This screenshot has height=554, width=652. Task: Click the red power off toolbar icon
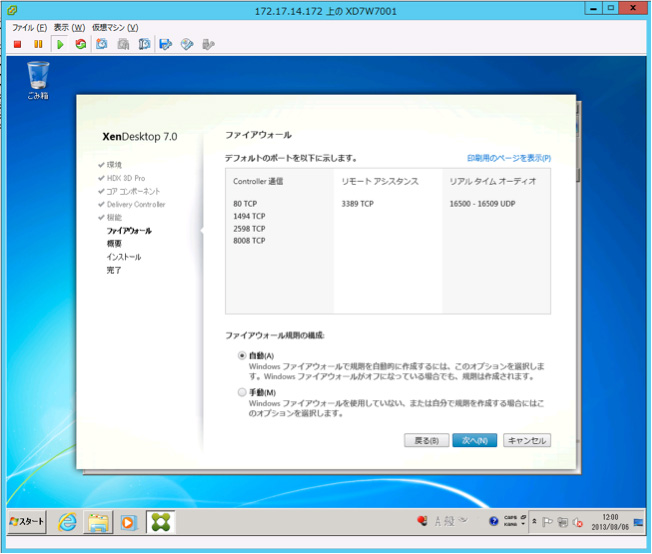(x=17, y=44)
